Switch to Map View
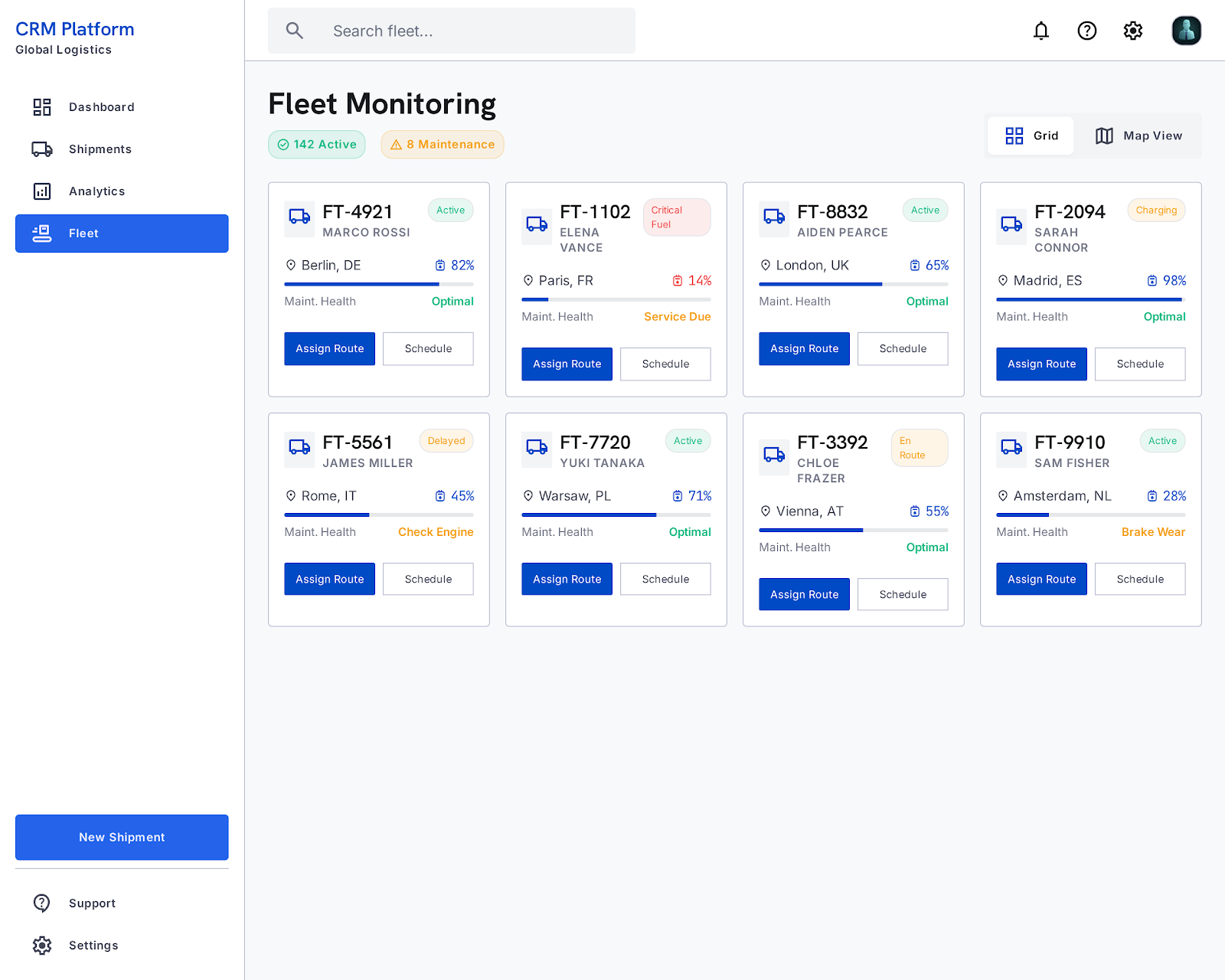1225x980 pixels. [1138, 136]
